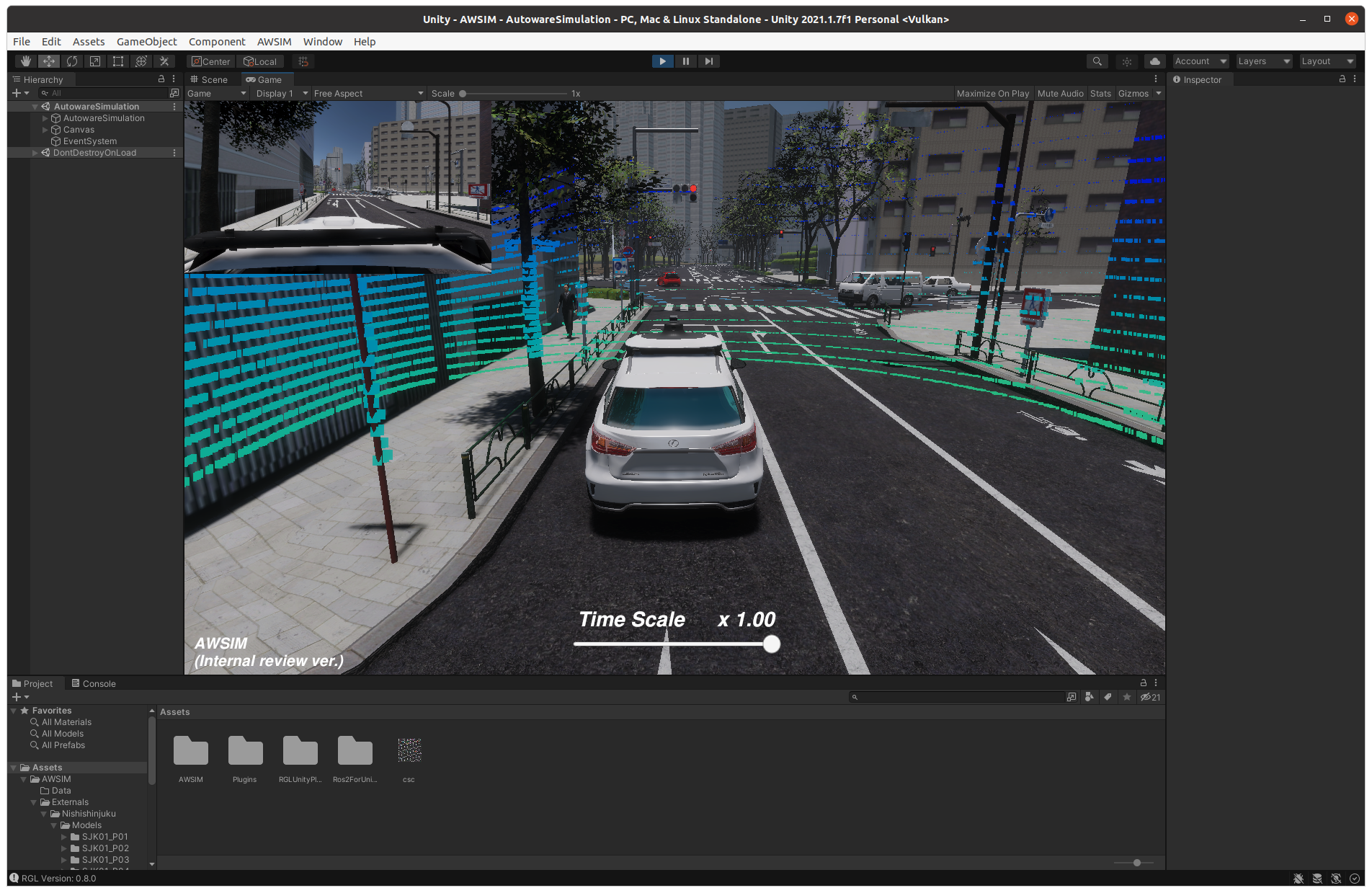Toggle grid snapping icon in toolbar
Image resolution: width=1372 pixels, height=893 pixels.
click(x=303, y=61)
